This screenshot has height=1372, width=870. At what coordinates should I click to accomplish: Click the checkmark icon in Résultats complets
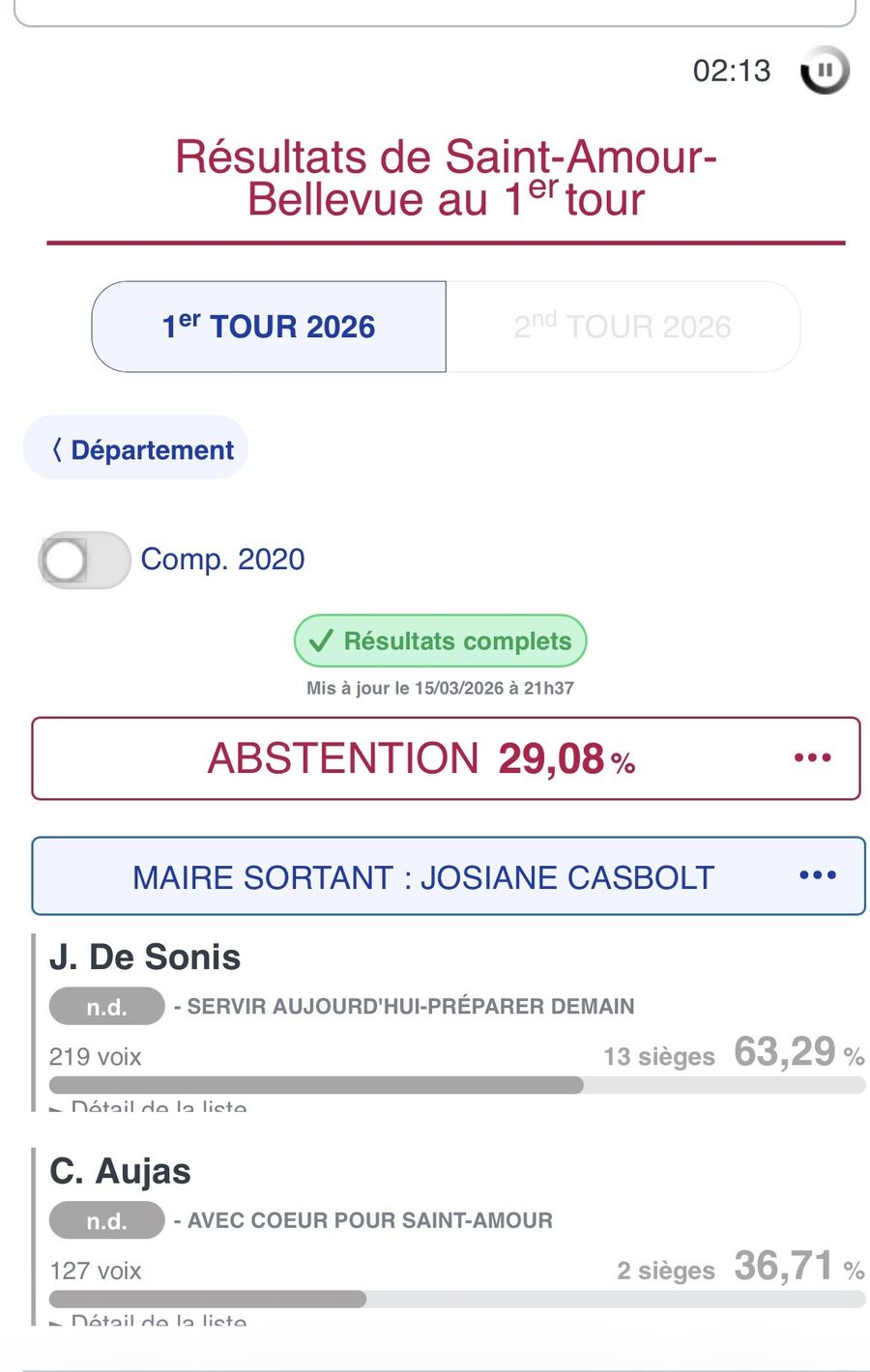click(x=321, y=641)
